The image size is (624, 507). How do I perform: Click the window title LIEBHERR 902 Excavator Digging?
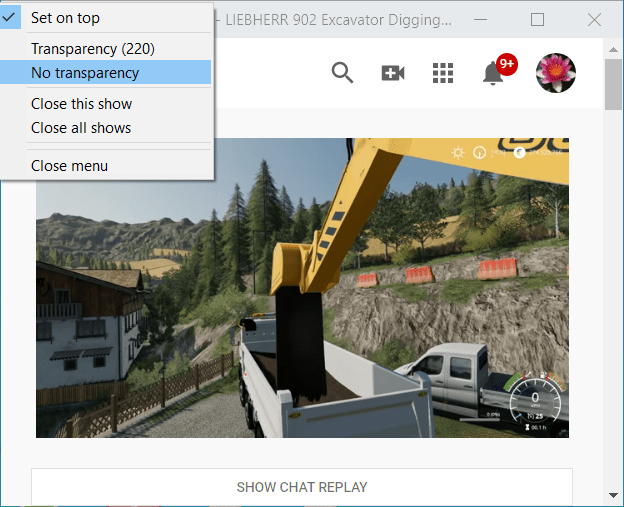tap(338, 20)
